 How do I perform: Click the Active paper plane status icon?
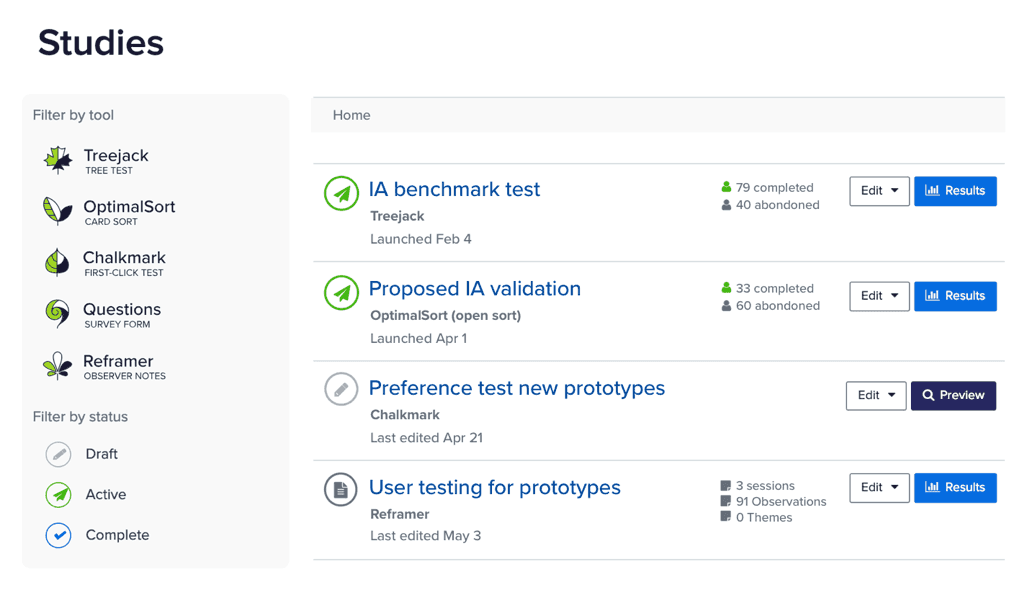point(58,495)
